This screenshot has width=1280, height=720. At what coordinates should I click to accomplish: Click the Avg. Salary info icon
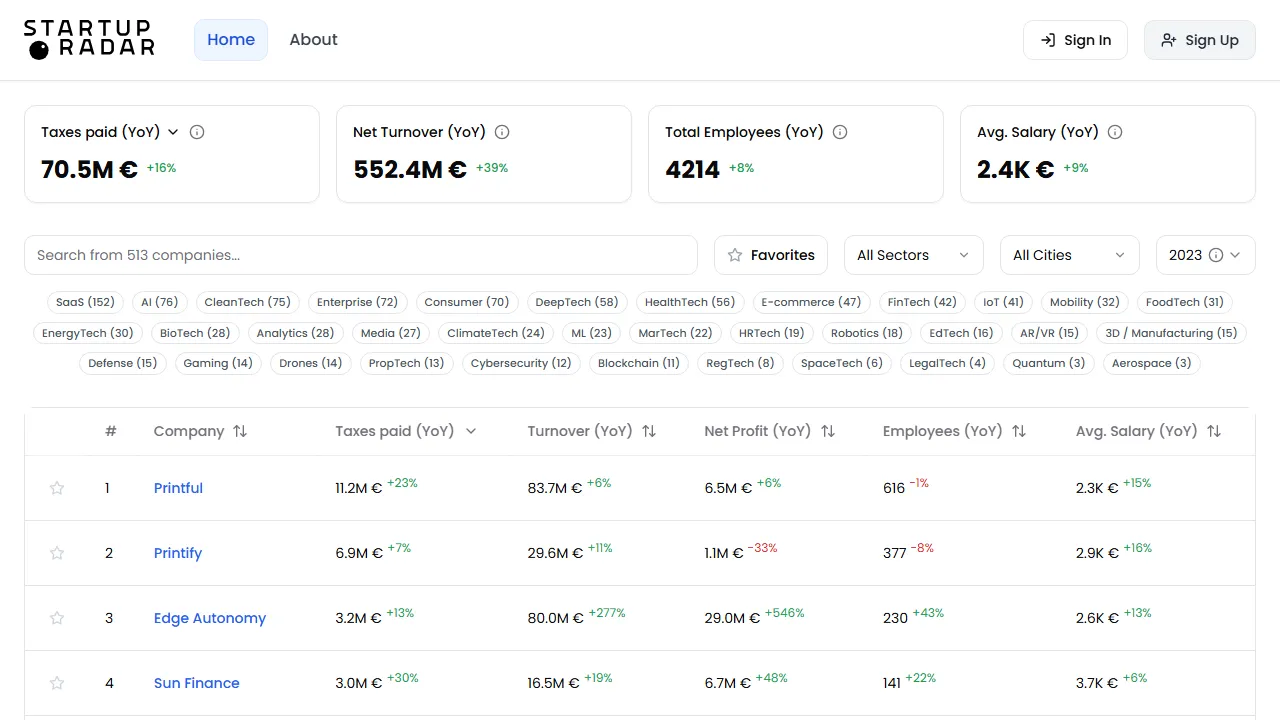1114,131
